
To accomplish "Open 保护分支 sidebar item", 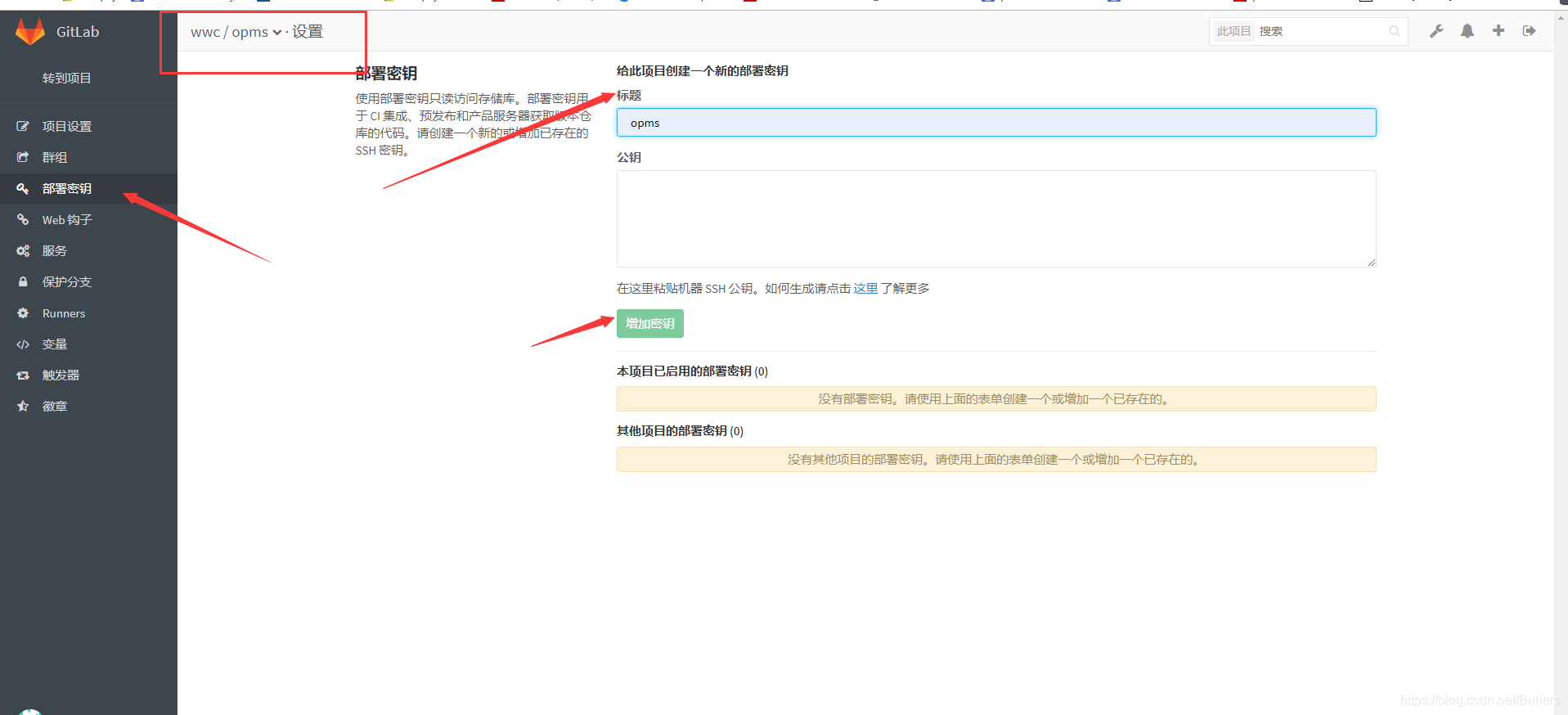I will point(88,281).
